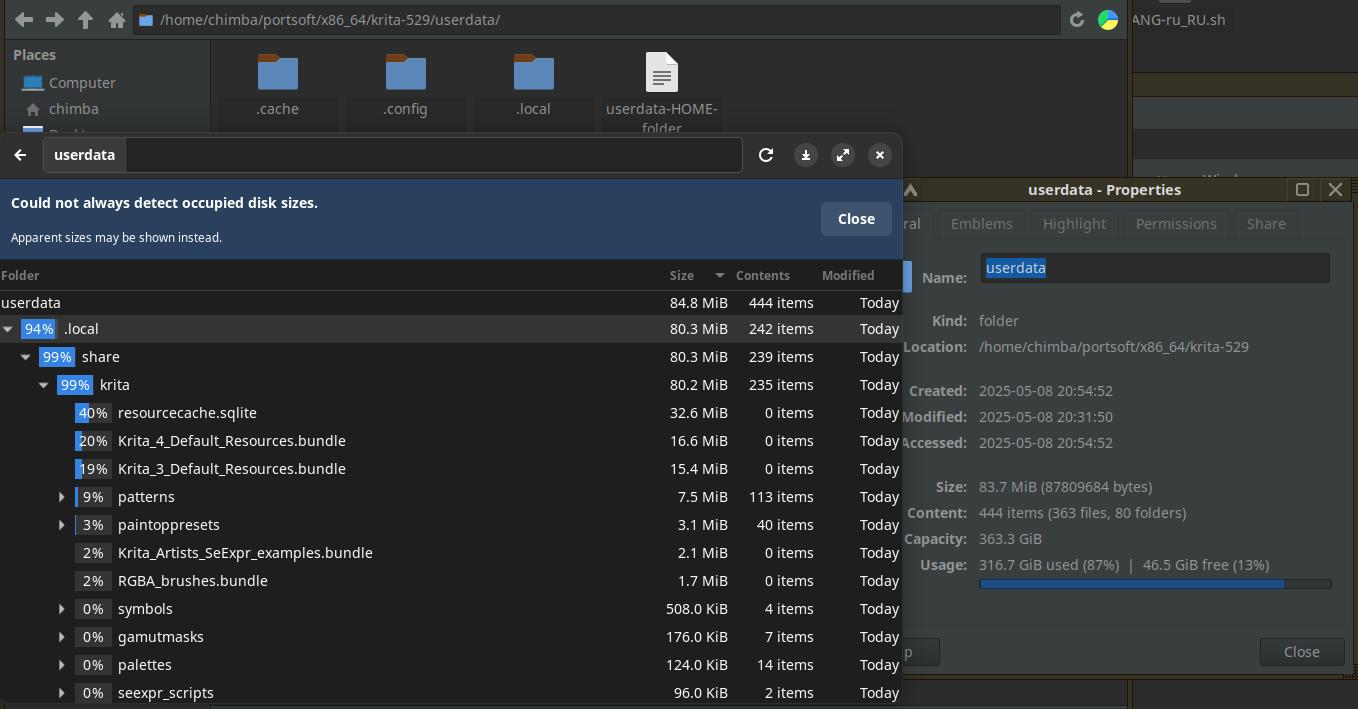This screenshot has width=1358, height=709.
Task: Click the expand arrows icon in the analyzer header
Action: coord(843,155)
